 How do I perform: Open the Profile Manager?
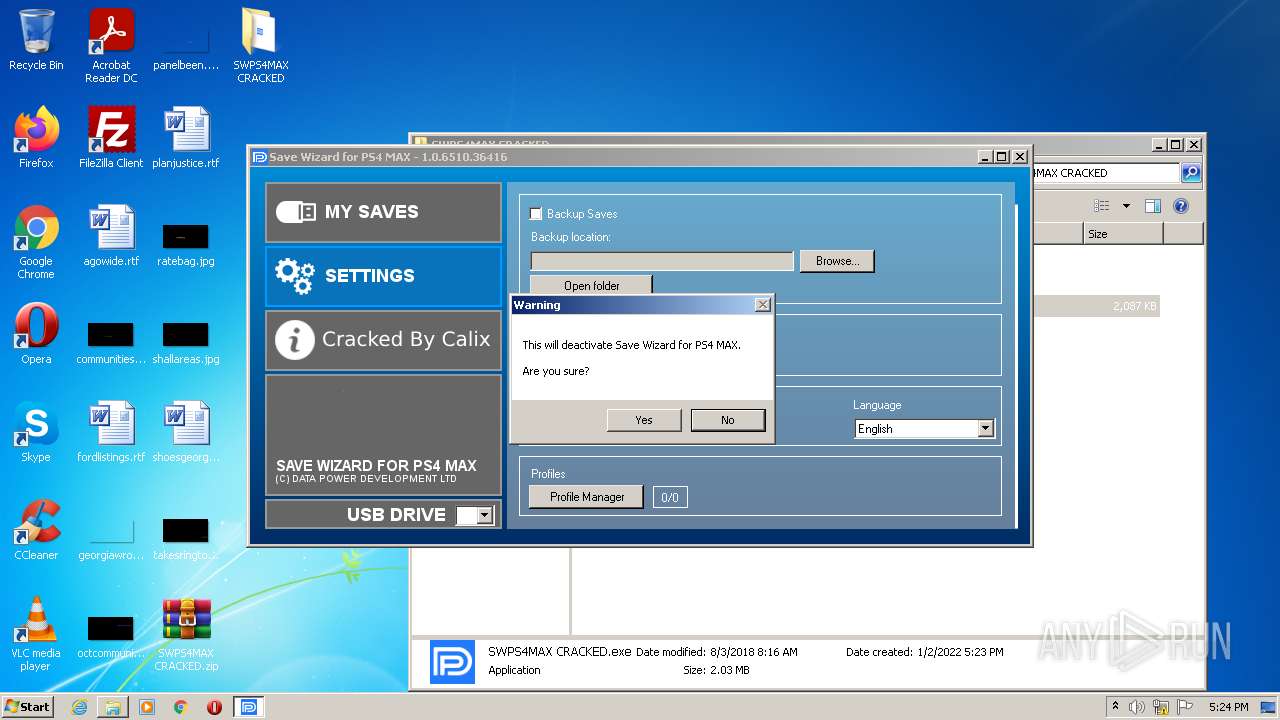[587, 497]
